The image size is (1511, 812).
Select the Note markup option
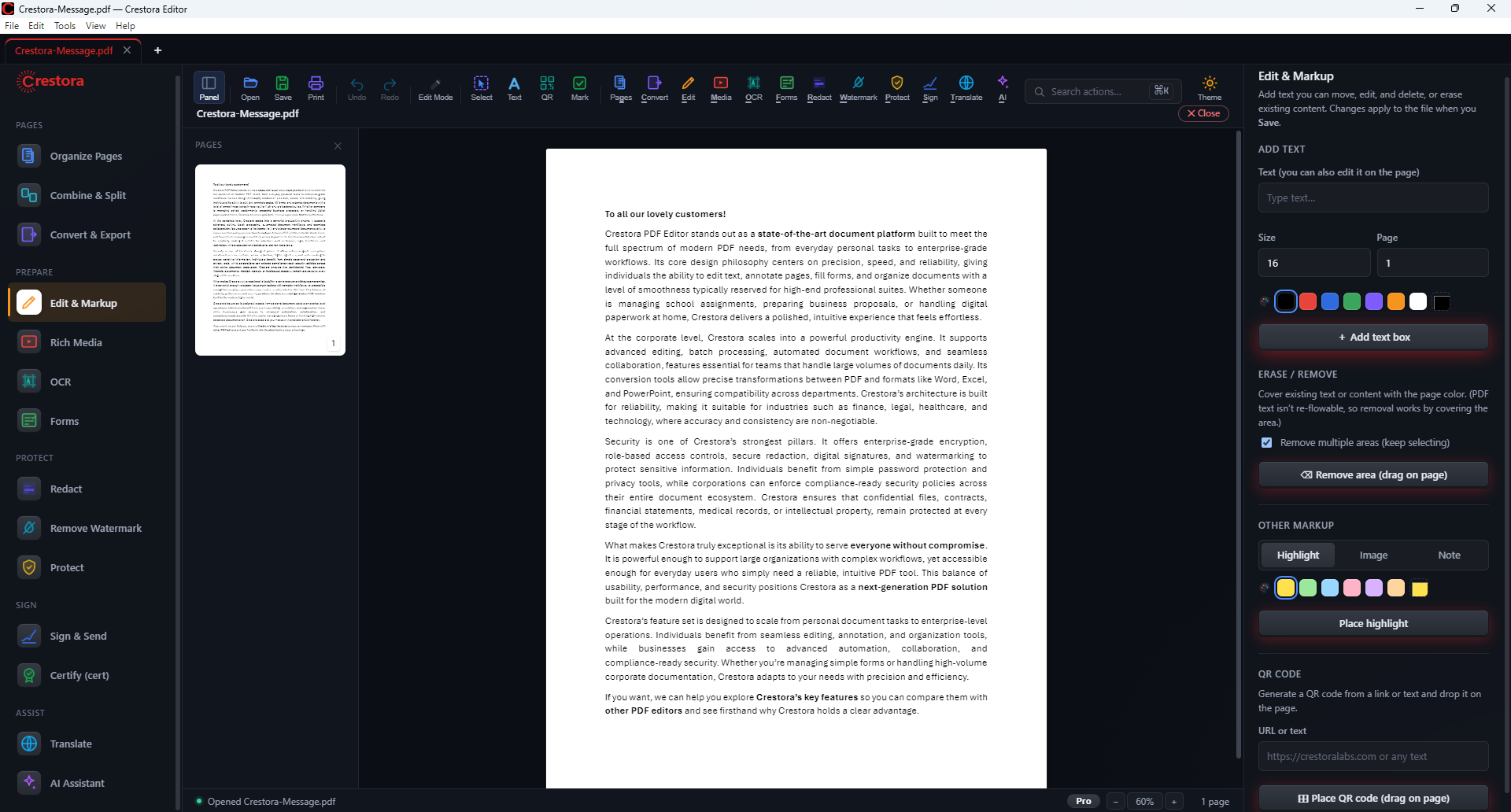click(1449, 555)
